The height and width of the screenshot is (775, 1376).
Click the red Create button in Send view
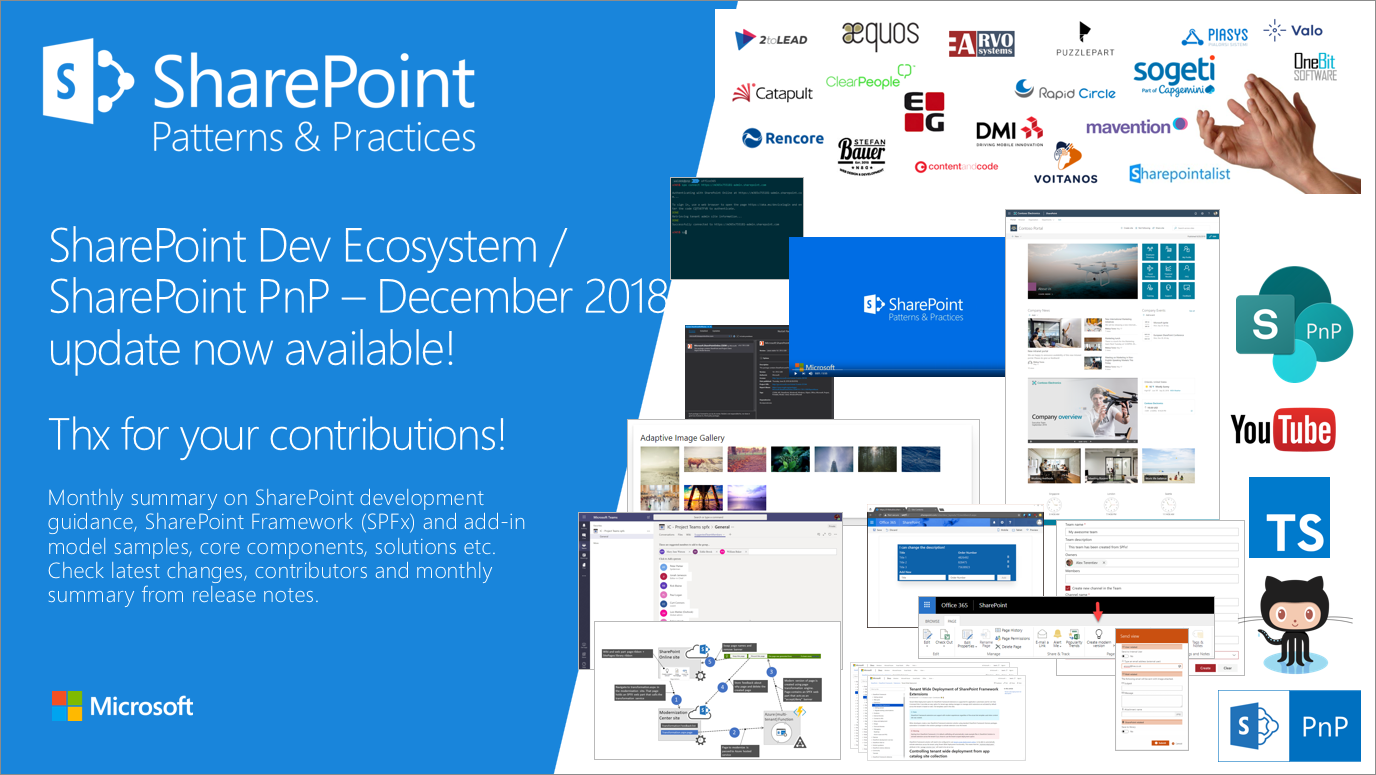click(1205, 667)
